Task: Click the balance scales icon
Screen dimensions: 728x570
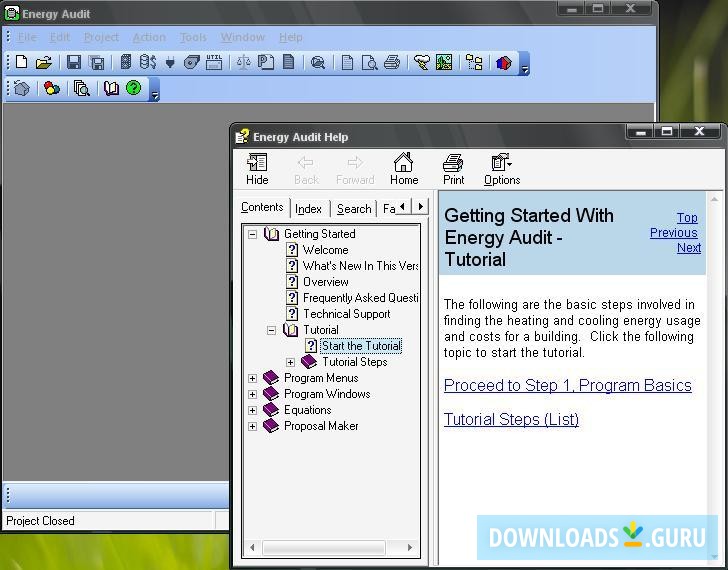Action: pos(243,62)
